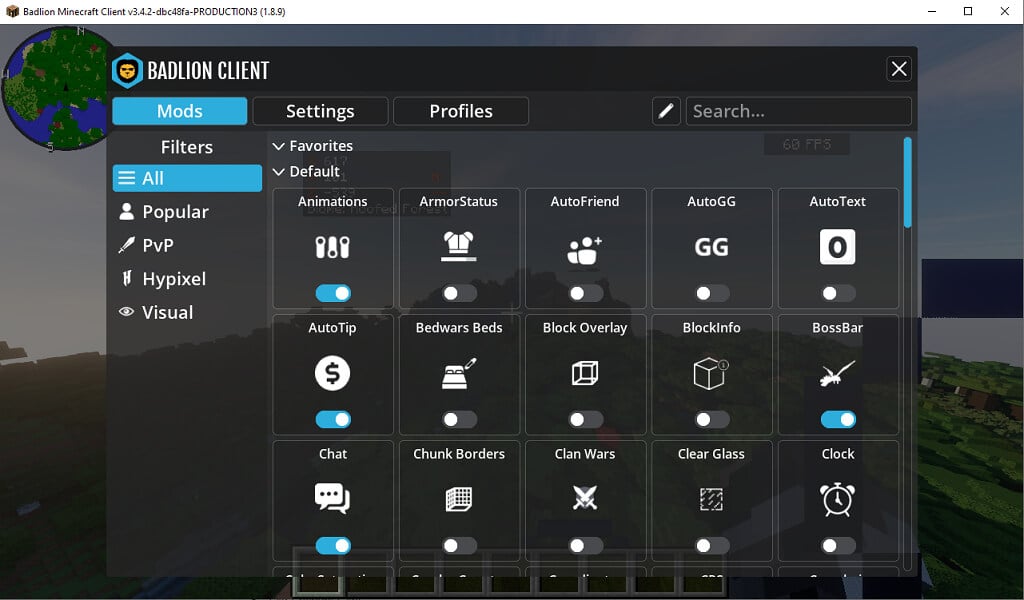Select the Visual filter
Screen dimensions: 1024x600
point(187,312)
